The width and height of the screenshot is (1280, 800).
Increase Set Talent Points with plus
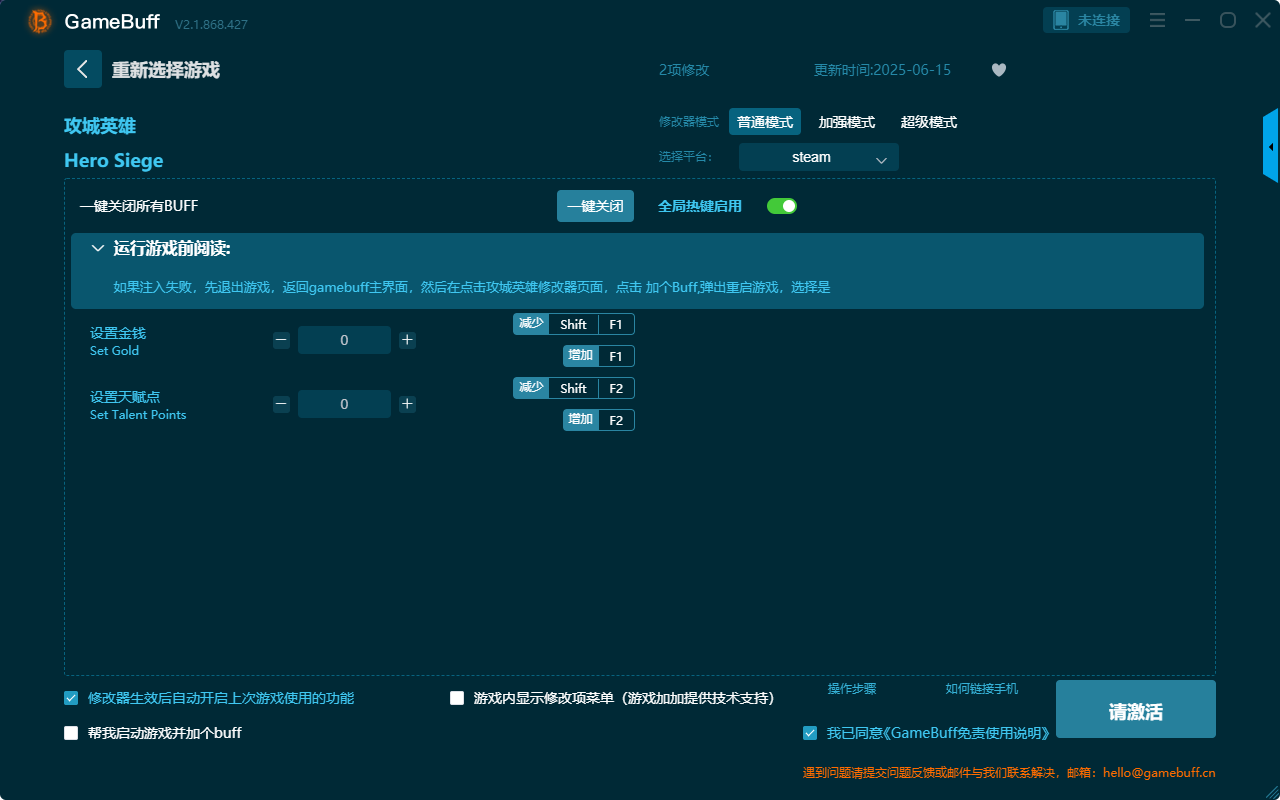(x=407, y=404)
